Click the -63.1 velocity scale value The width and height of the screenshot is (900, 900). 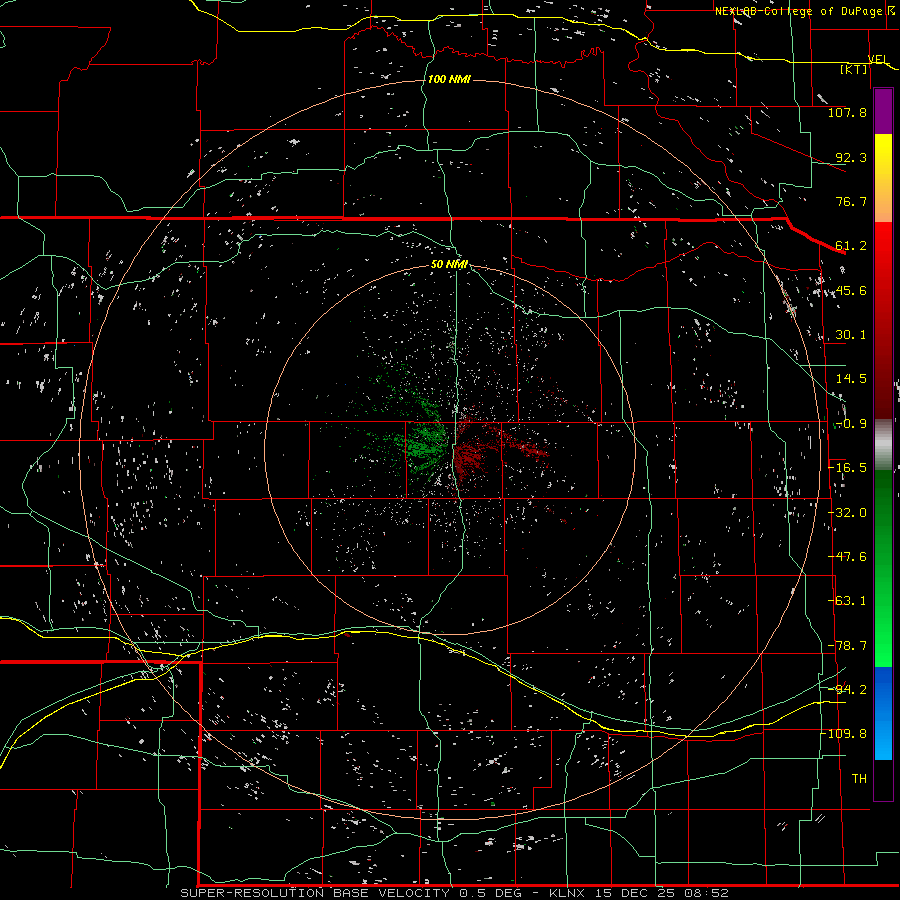click(x=848, y=601)
